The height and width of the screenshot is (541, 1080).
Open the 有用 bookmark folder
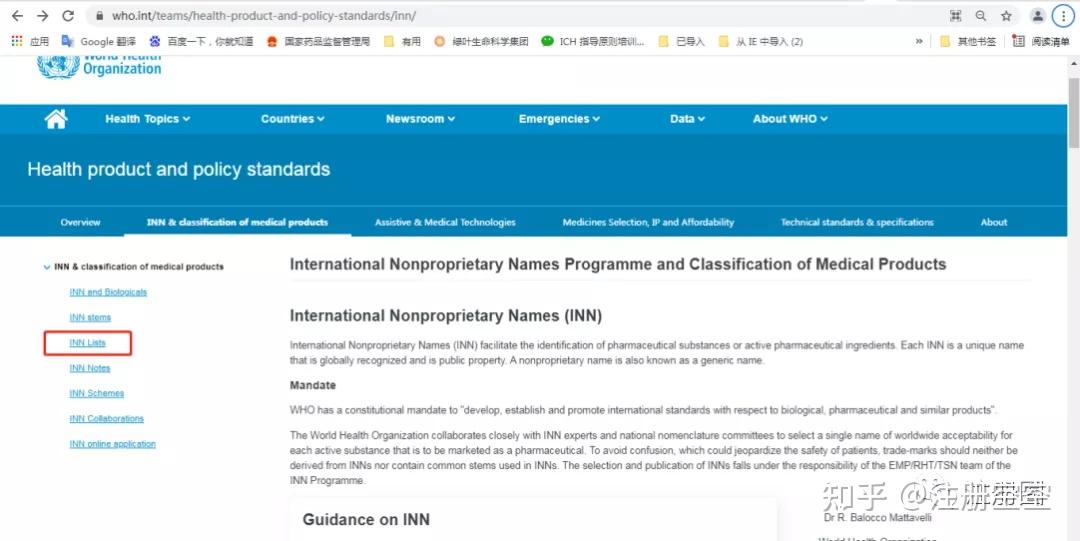click(402, 41)
